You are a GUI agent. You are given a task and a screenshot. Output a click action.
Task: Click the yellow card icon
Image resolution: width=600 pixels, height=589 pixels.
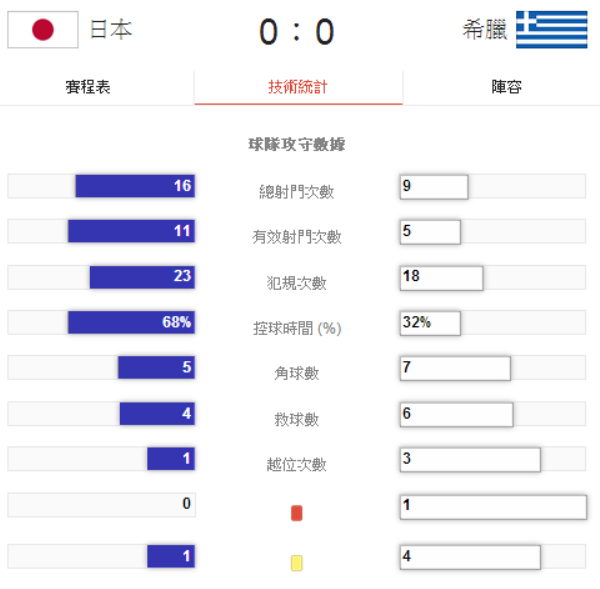296,563
